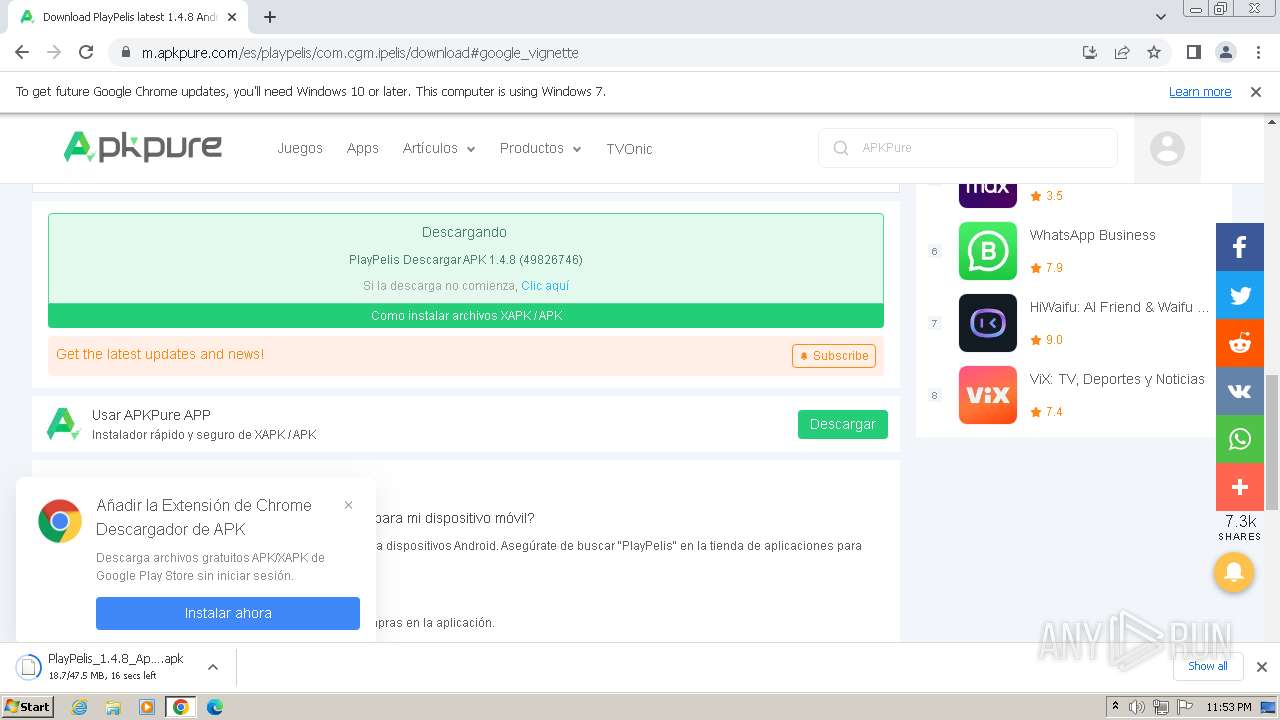This screenshot has height=720, width=1280.
Task: Open a new browser tab
Action: coord(270,17)
